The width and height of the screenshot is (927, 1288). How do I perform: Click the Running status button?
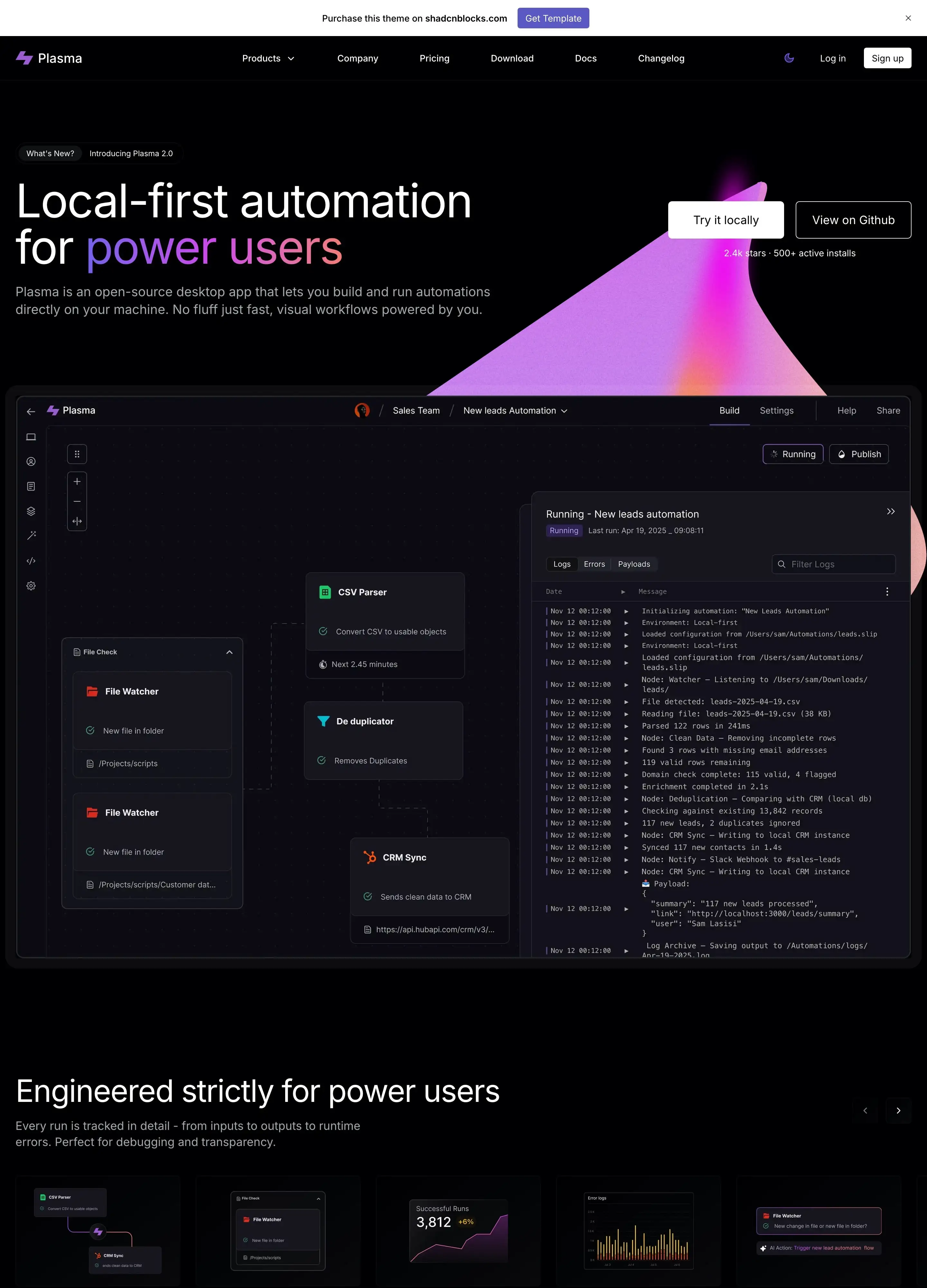point(792,454)
